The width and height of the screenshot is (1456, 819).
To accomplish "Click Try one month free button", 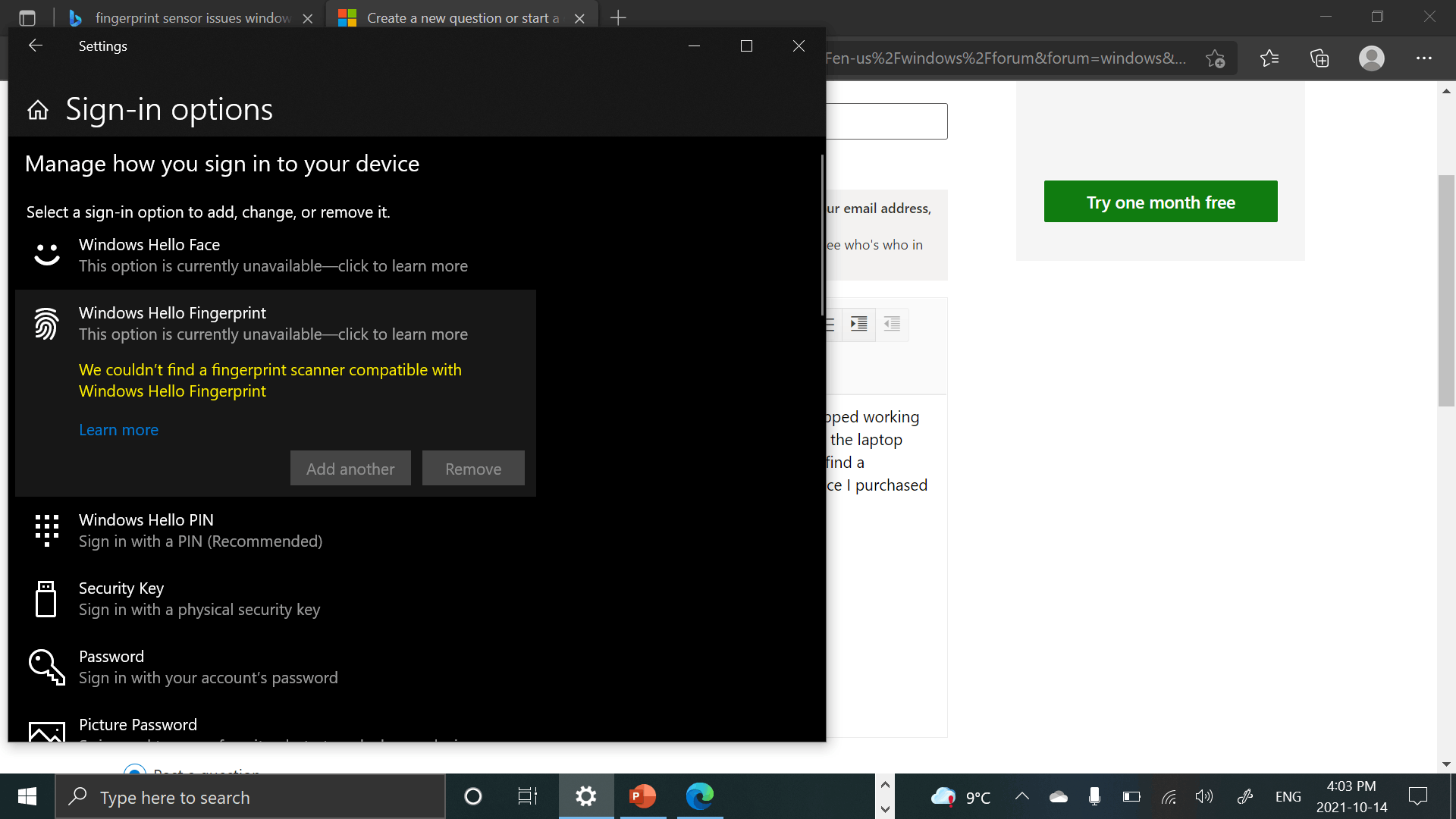I will (x=1160, y=202).
